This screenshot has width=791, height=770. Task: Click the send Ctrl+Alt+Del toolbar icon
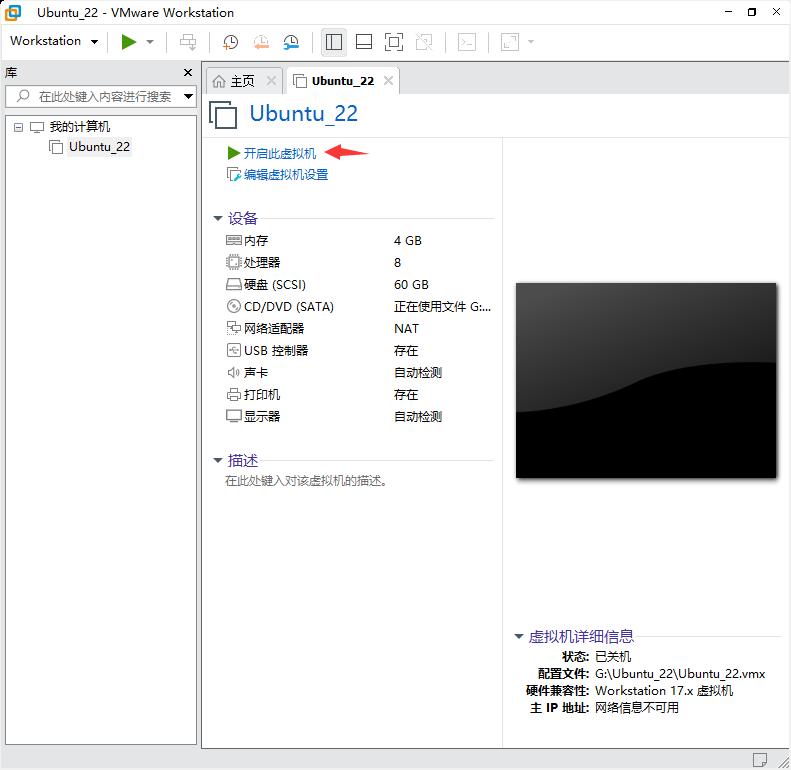(188, 42)
